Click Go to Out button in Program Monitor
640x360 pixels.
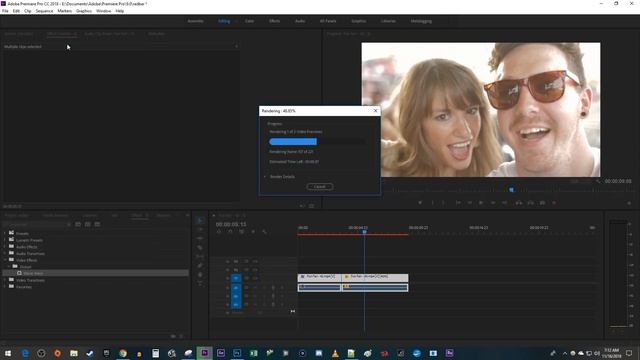[505, 203]
